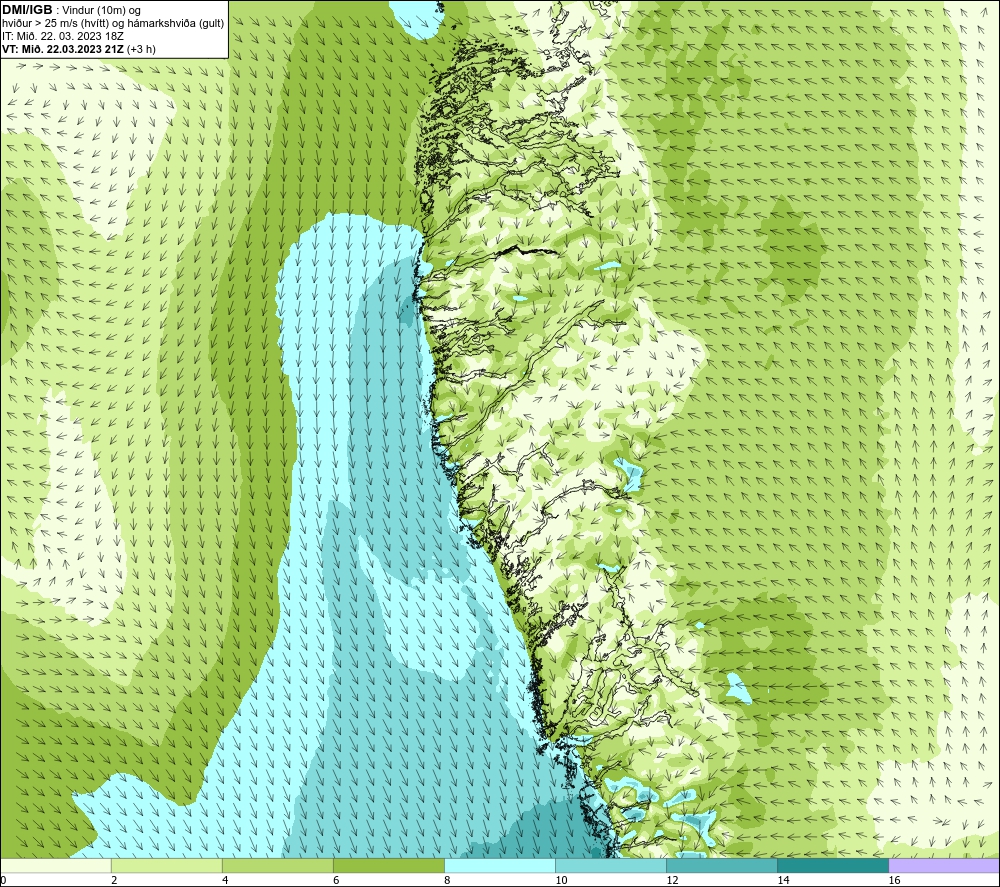Click the 12–14 m/s teal legend swatch
Image resolution: width=1000 pixels, height=887 pixels.
pyautogui.click(x=722, y=865)
